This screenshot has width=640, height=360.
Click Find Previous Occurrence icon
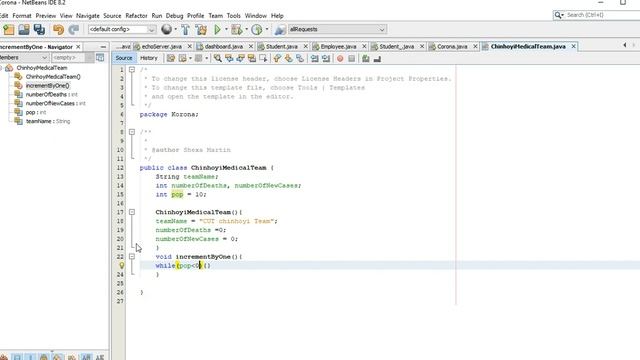pyautogui.click(x=229, y=58)
